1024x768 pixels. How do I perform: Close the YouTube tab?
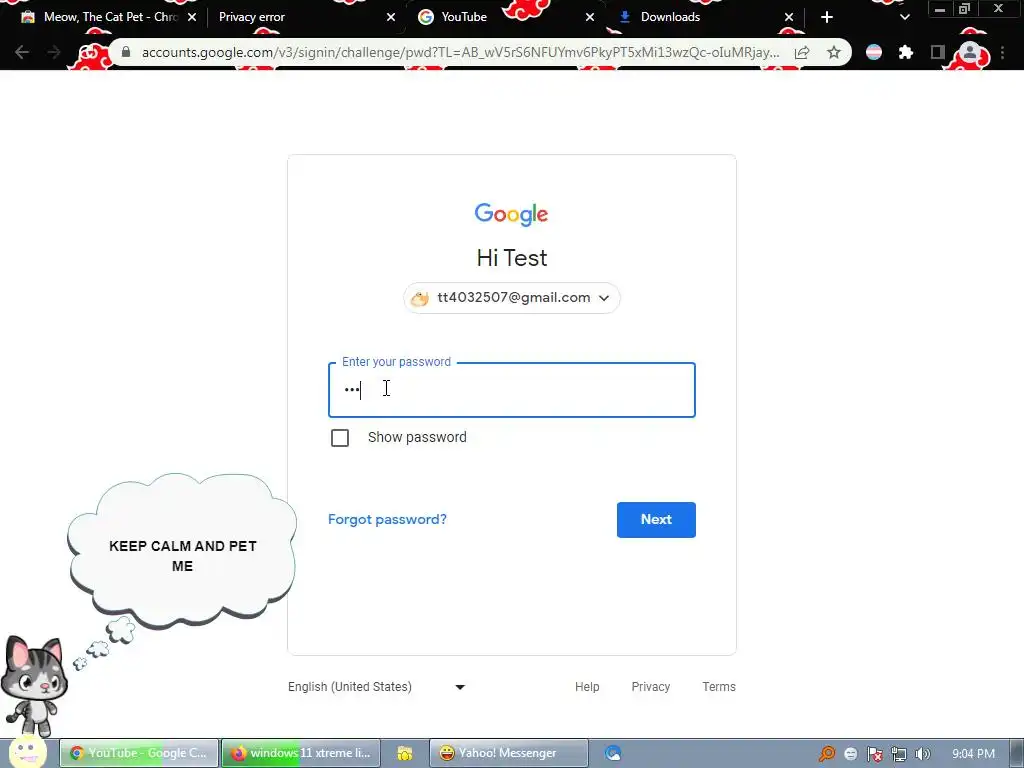(x=590, y=17)
